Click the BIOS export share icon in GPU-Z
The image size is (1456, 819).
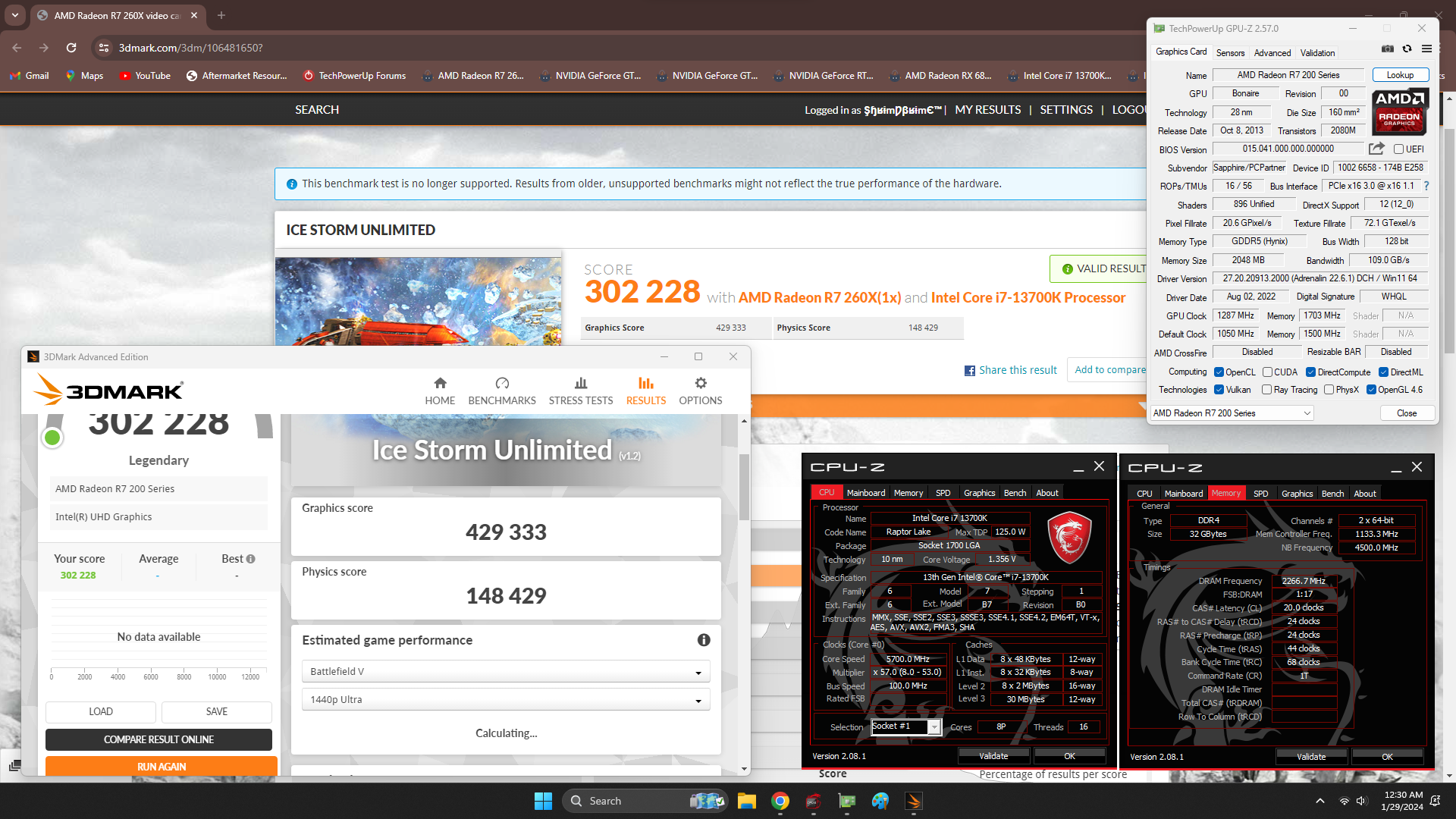tap(1376, 149)
